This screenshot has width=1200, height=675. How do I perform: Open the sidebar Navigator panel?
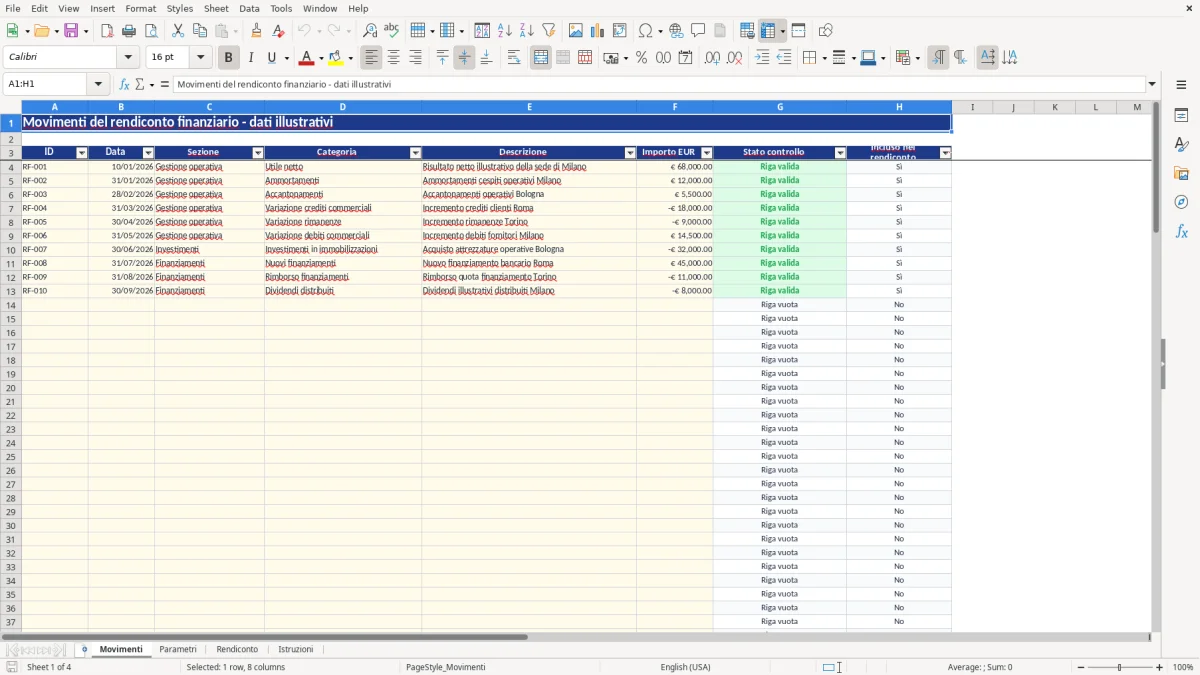click(x=1181, y=202)
